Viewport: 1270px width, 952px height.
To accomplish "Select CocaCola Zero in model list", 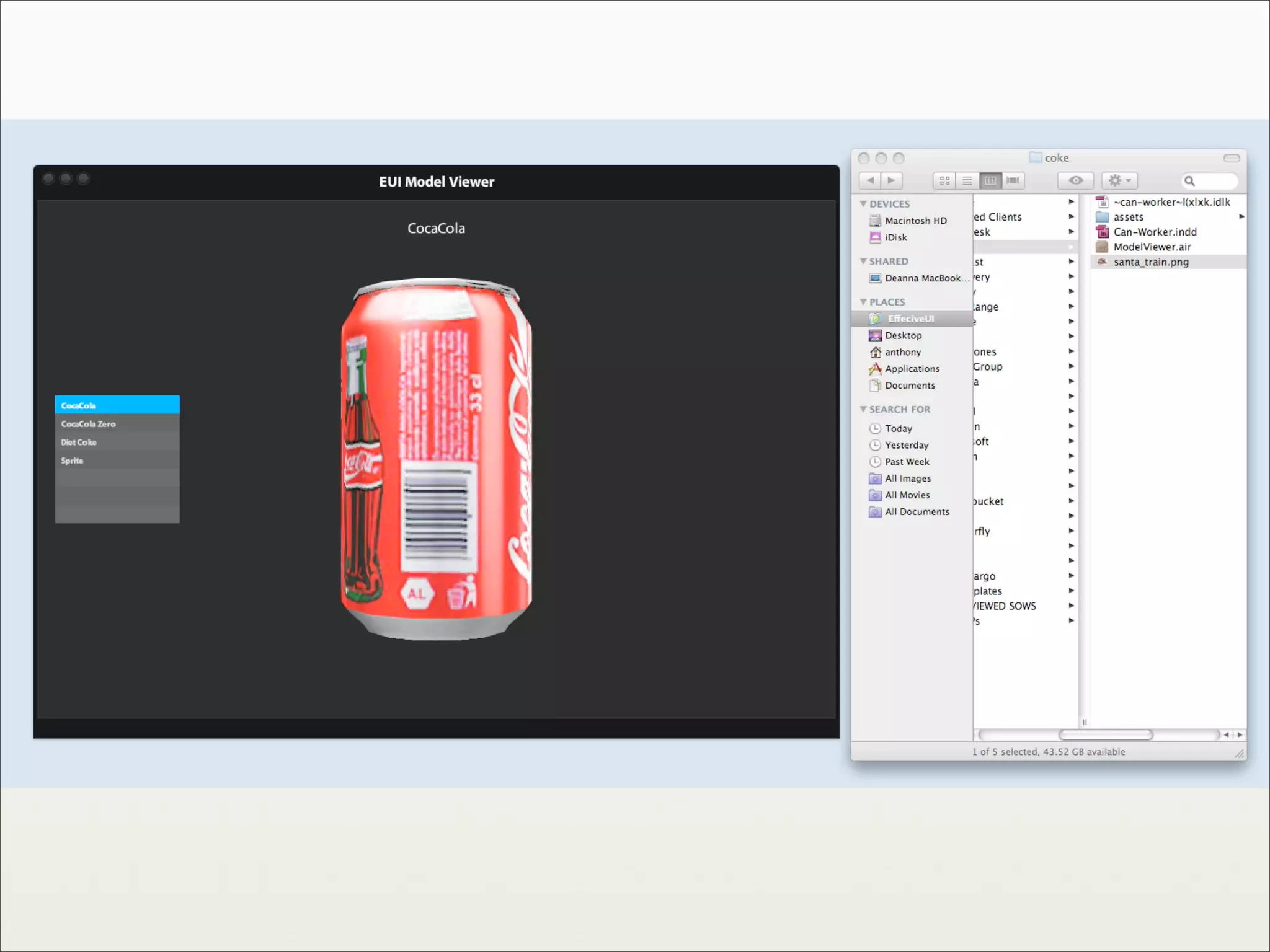I will 89,424.
